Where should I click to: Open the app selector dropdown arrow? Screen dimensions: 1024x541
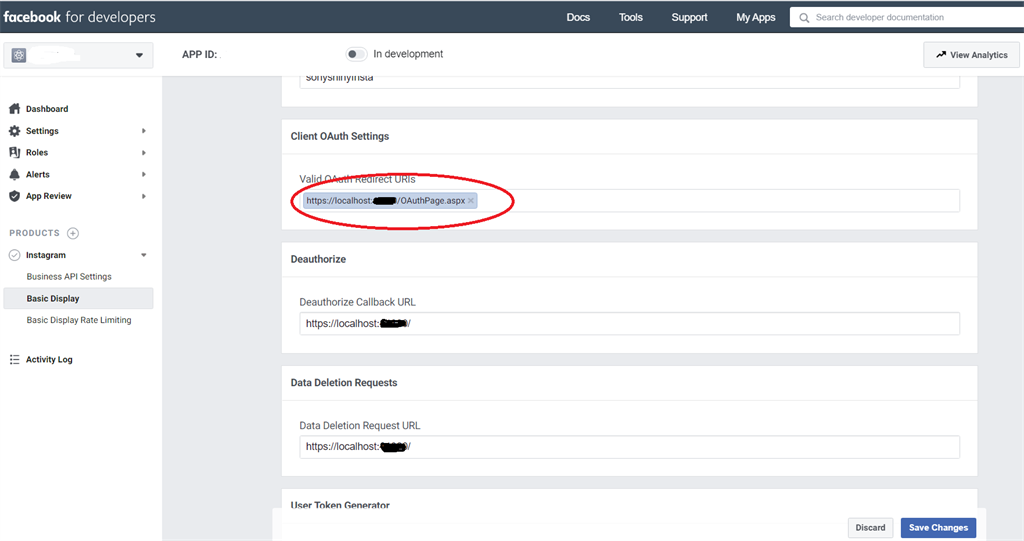pyautogui.click(x=139, y=56)
